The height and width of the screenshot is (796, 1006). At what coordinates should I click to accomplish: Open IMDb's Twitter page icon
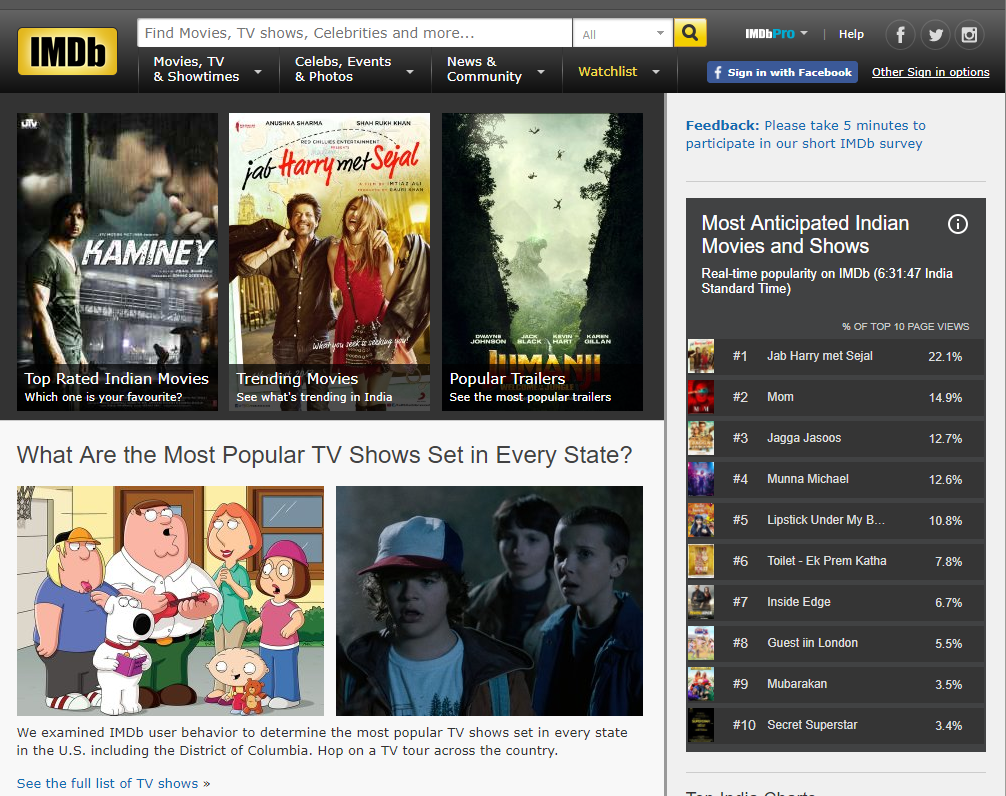(935, 35)
